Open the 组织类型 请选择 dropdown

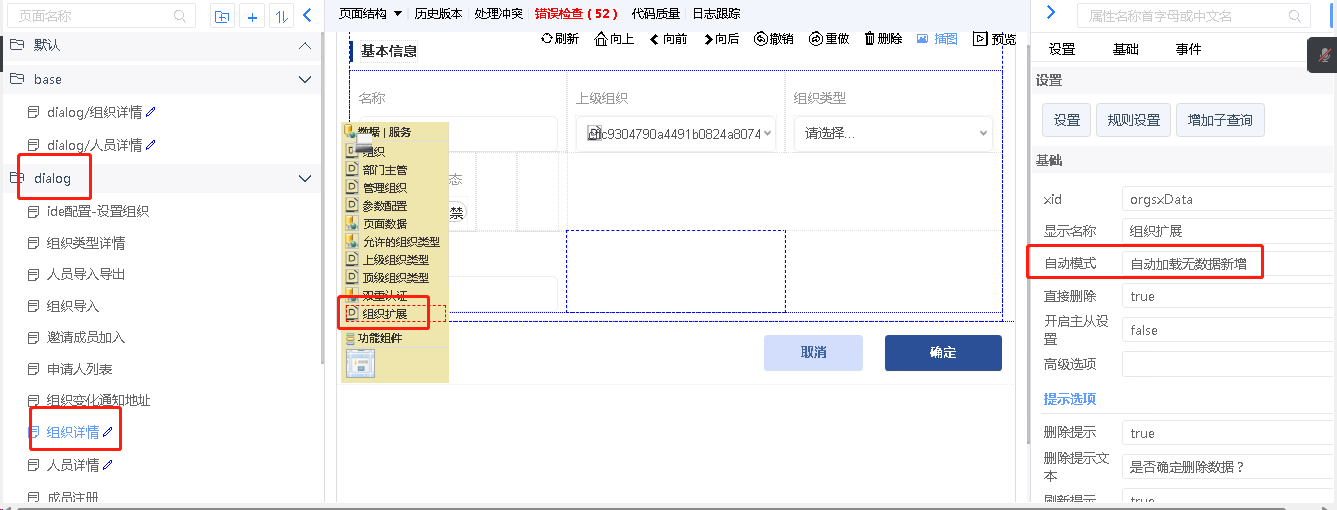point(892,133)
